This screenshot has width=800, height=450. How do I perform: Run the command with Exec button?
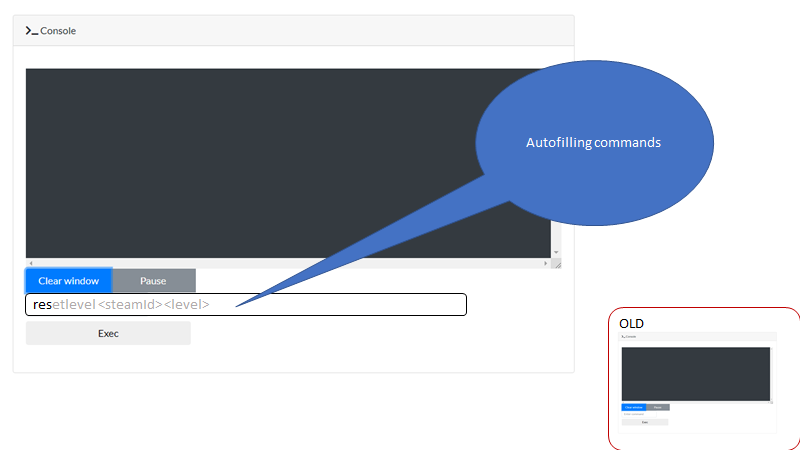[x=108, y=333]
